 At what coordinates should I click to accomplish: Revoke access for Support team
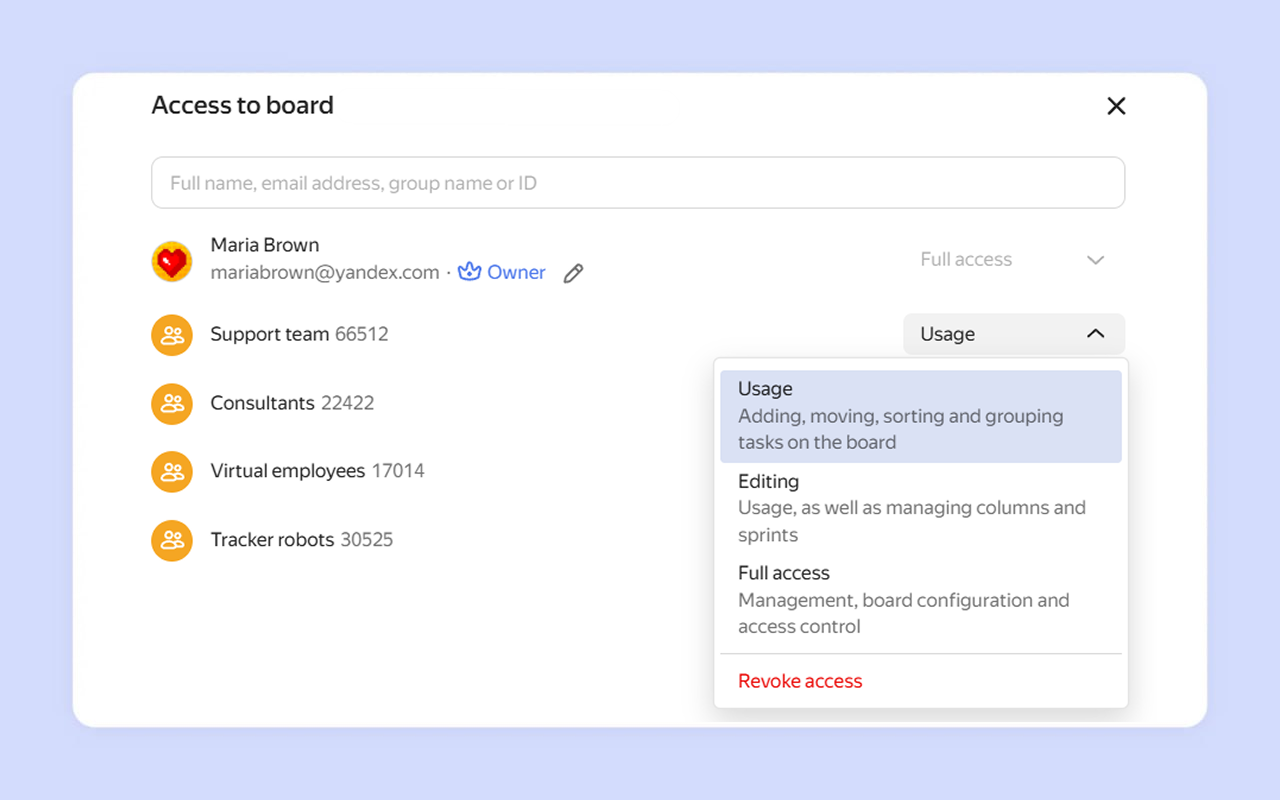click(x=800, y=681)
